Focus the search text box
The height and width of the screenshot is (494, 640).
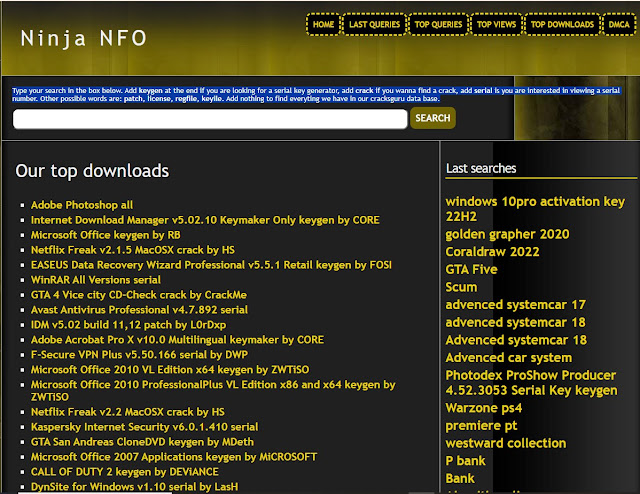pyautogui.click(x=210, y=119)
